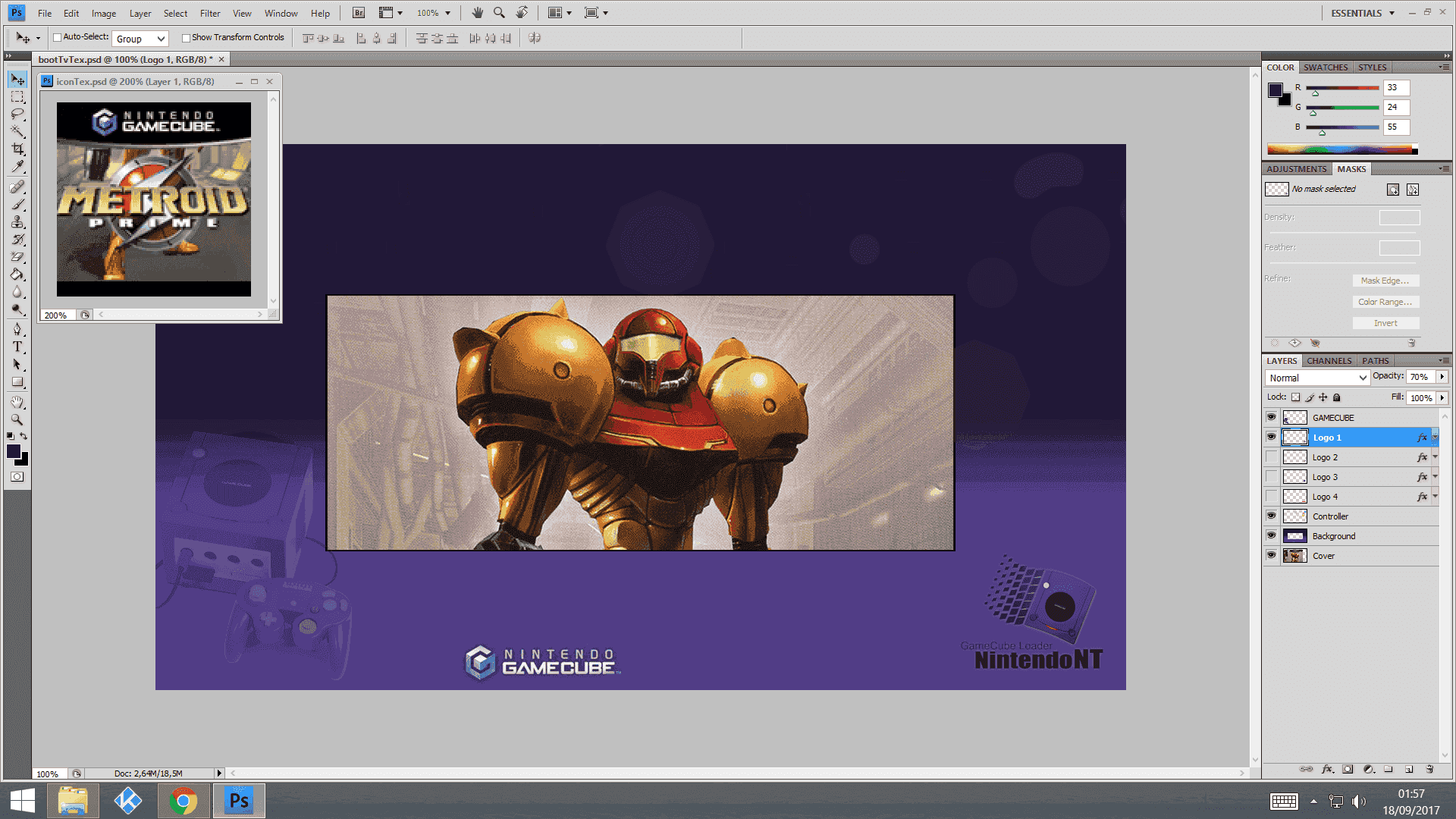Viewport: 1456px width, 819px height.
Task: Open Google Chrome from the taskbar
Action: (x=183, y=801)
